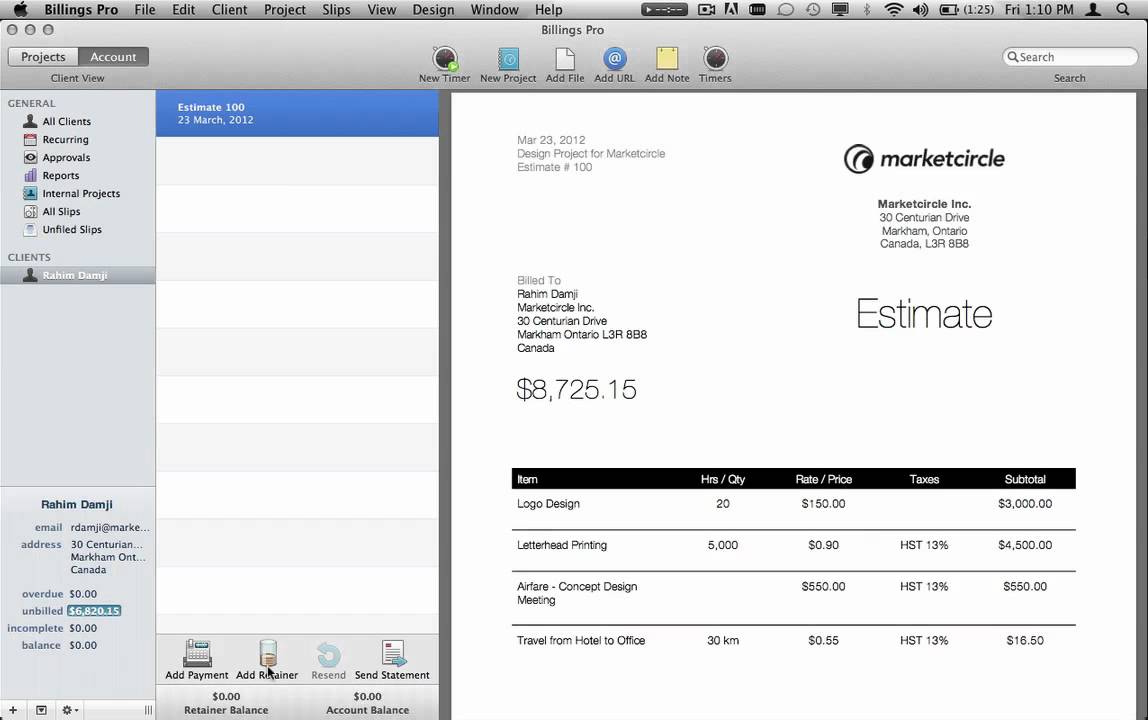Open Spotlight search in the menu bar
This screenshot has height=720, width=1148.
pyautogui.click(x=1123, y=10)
